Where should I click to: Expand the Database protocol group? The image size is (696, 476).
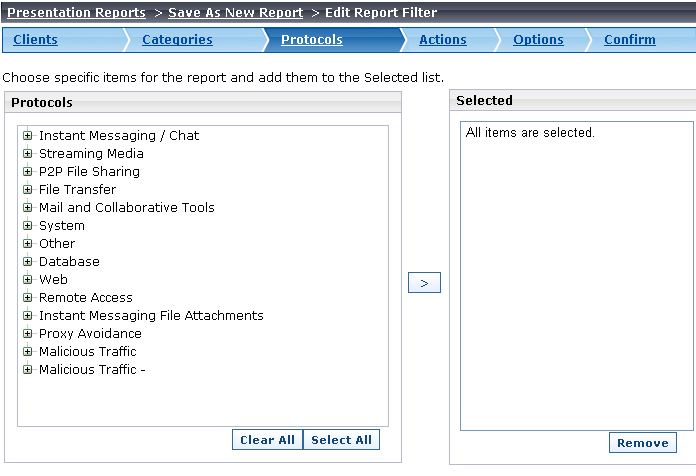tap(28, 262)
